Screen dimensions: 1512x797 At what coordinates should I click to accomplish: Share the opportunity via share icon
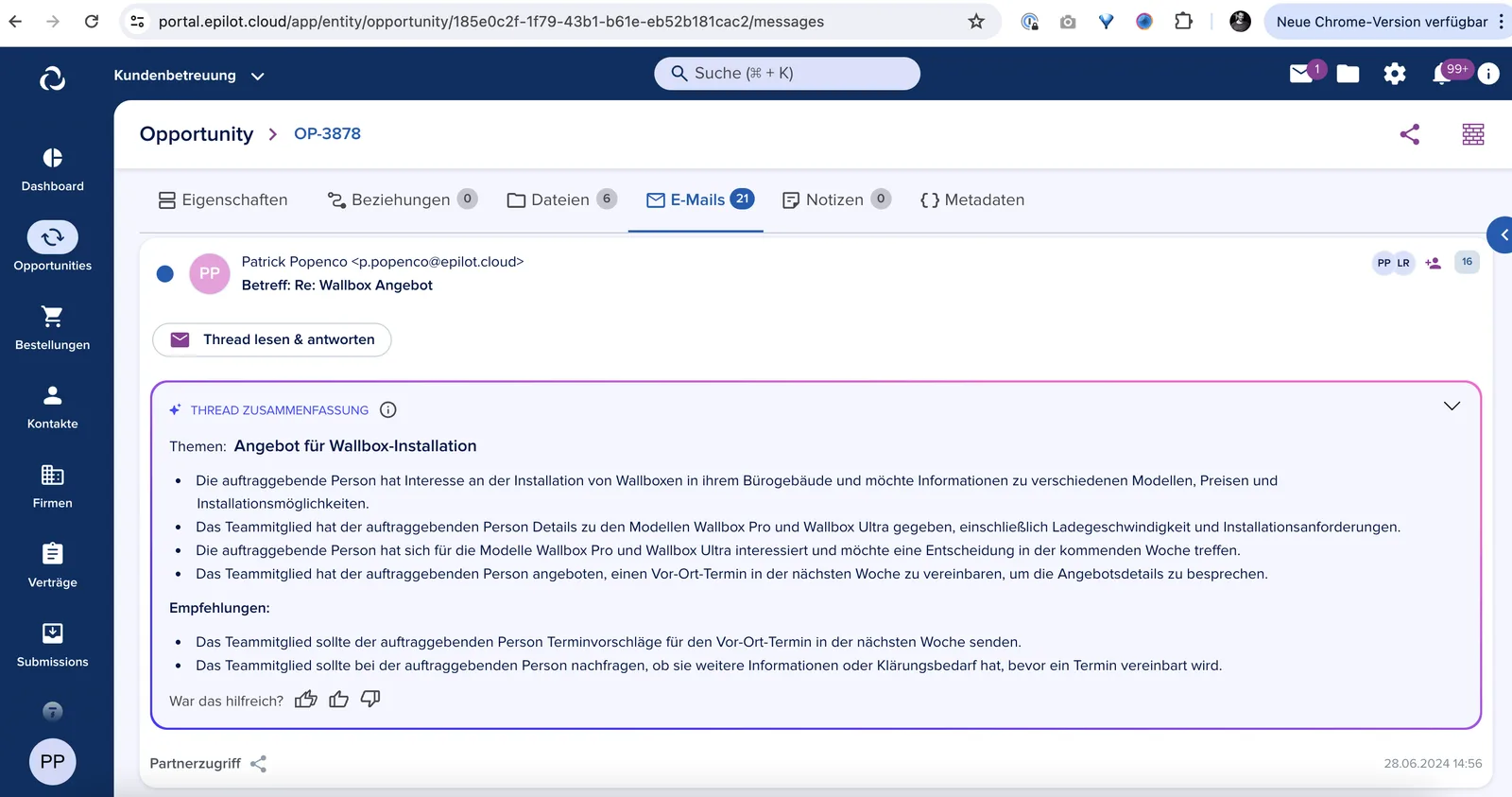pos(1410,134)
